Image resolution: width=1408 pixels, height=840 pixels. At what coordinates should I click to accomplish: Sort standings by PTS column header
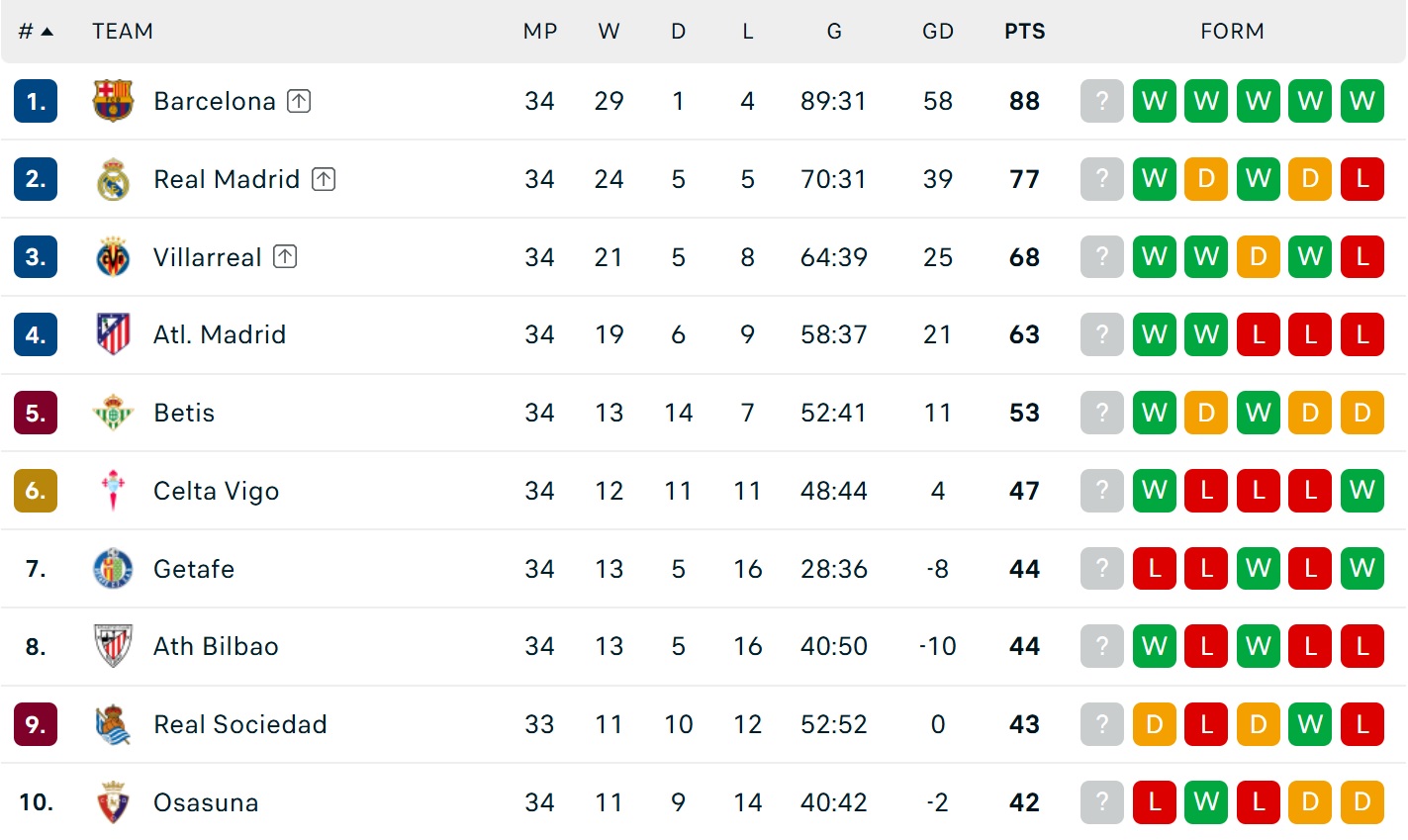[x=1025, y=32]
